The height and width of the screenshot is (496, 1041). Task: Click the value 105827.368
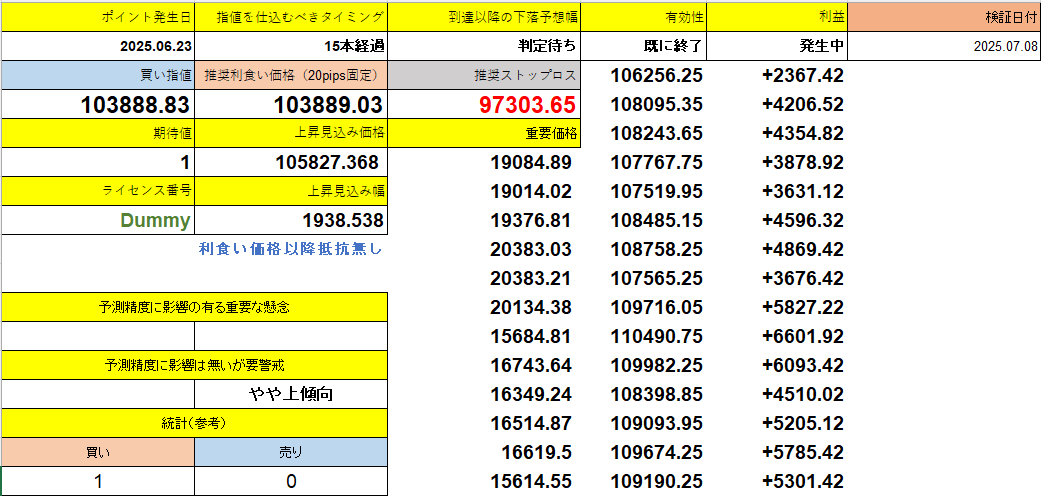coord(291,162)
